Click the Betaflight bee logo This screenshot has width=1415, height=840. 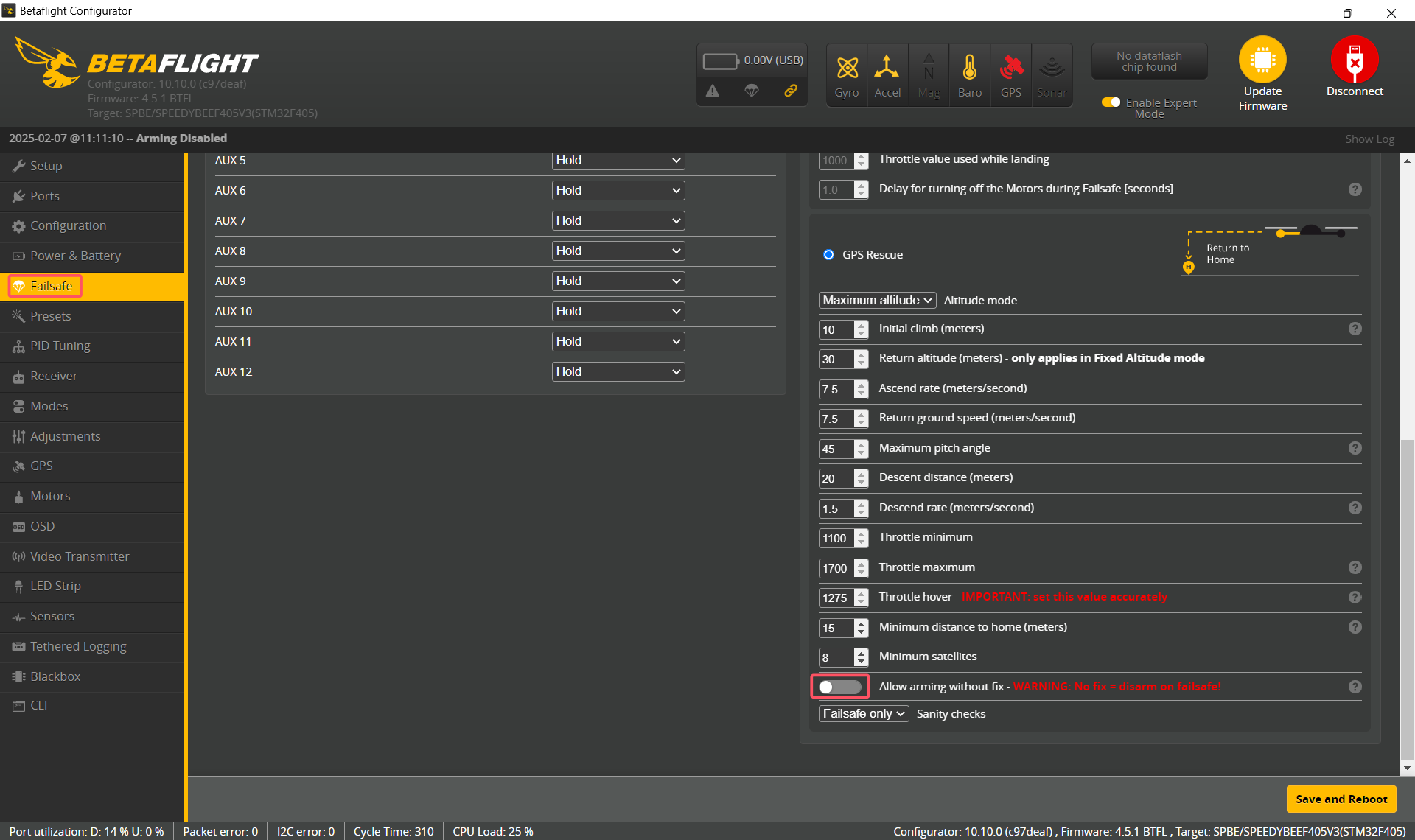[x=46, y=62]
